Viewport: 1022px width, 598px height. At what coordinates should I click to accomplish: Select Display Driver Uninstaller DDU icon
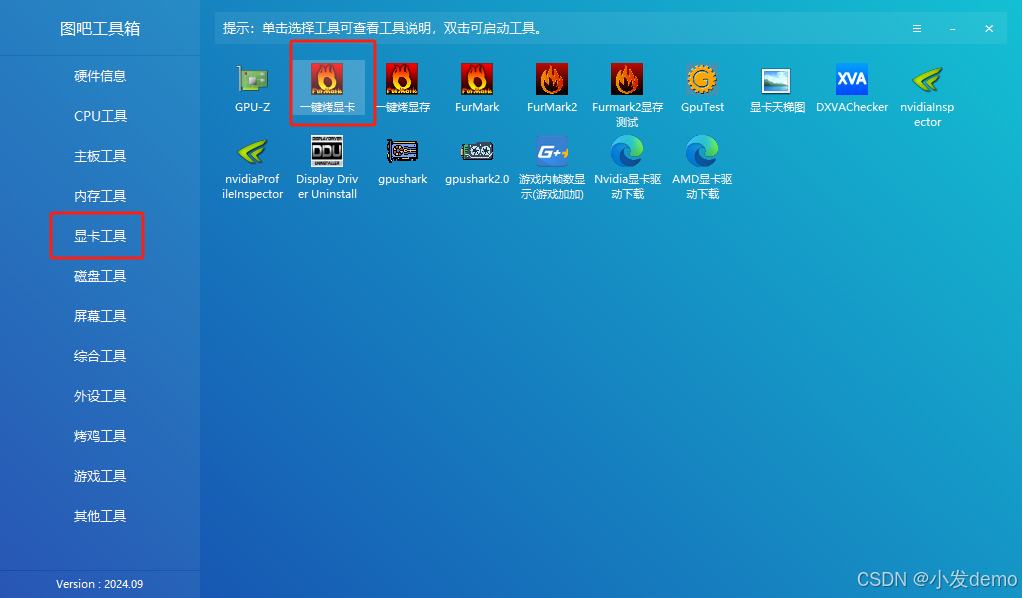click(x=327, y=151)
